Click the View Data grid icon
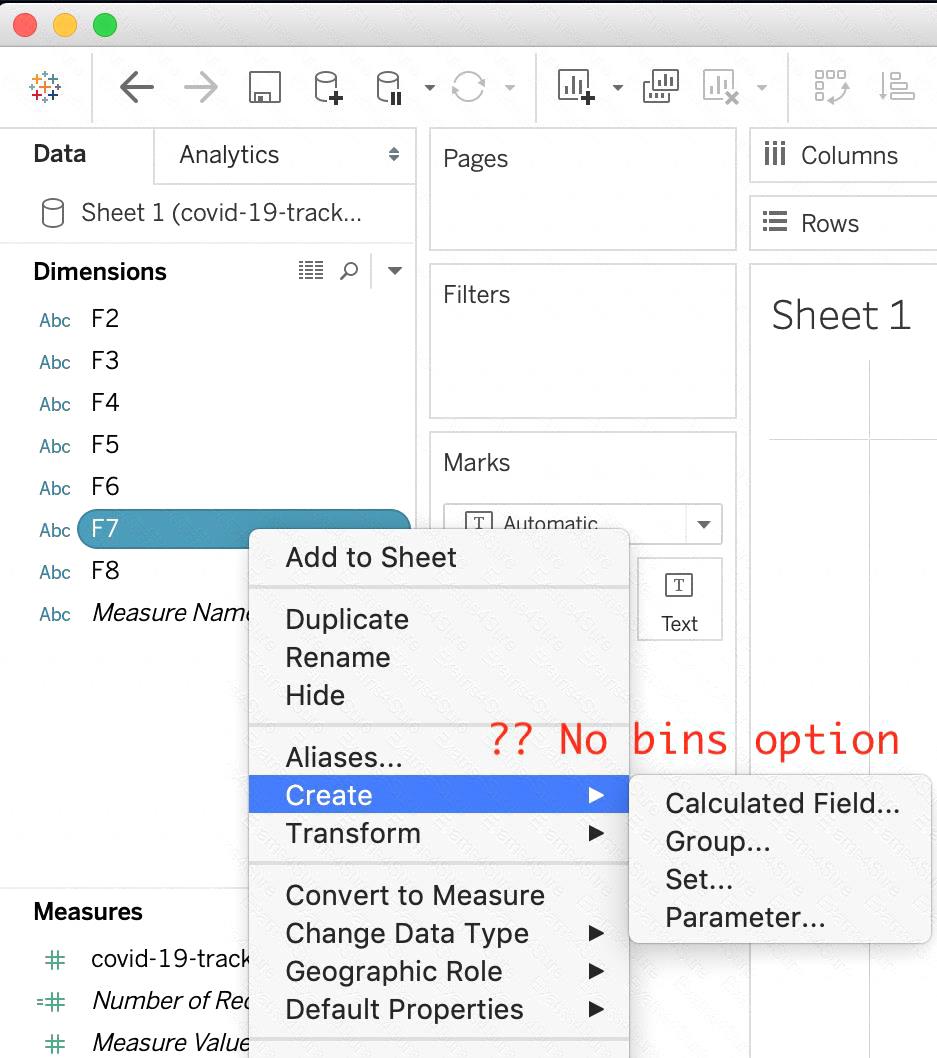This screenshot has height=1058, width=937. tap(311, 271)
